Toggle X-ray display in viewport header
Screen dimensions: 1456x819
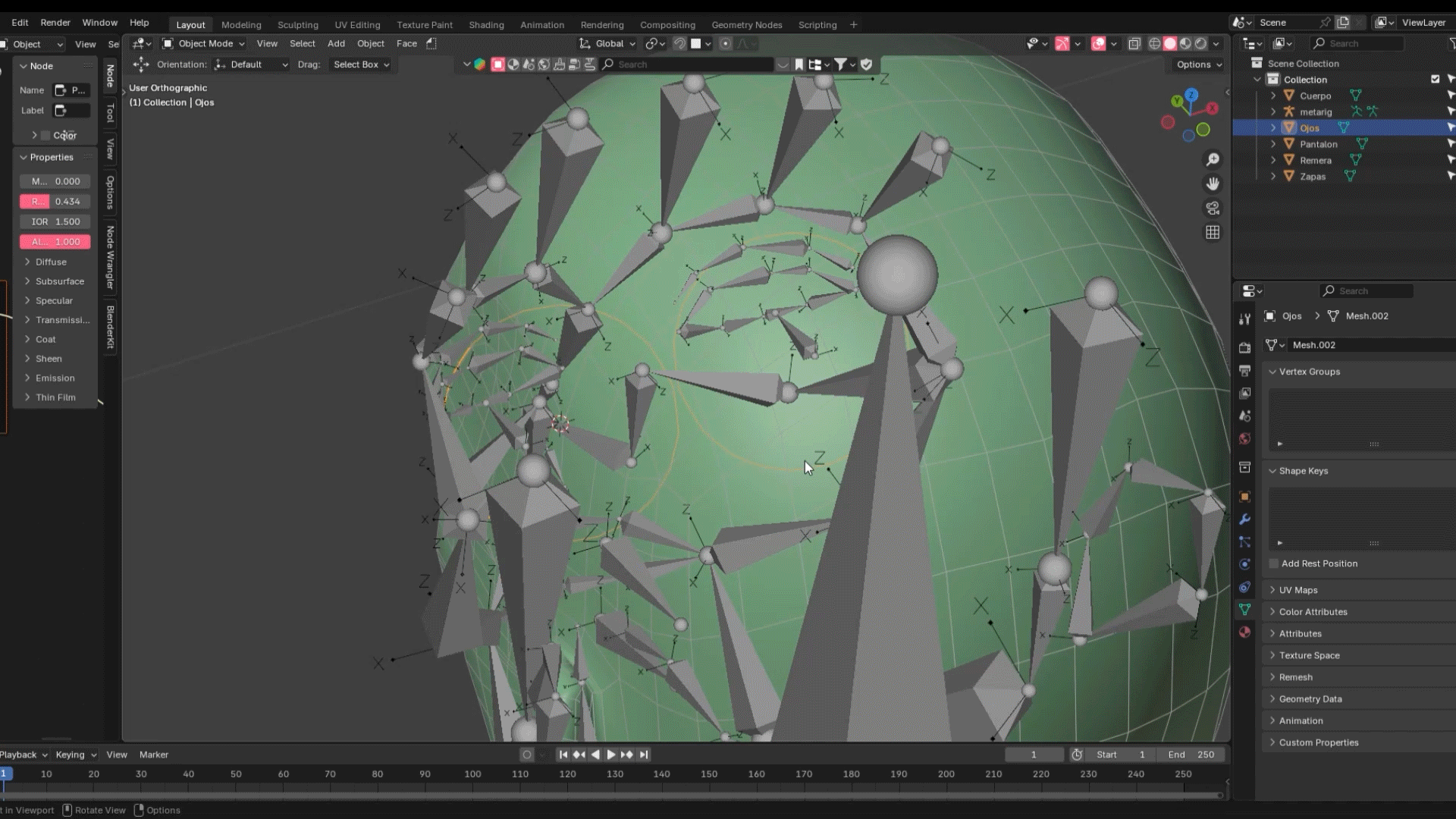[x=1134, y=44]
